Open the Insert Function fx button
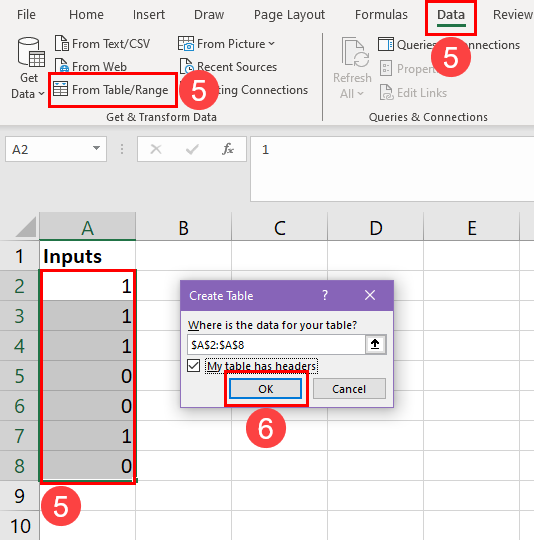 228,149
